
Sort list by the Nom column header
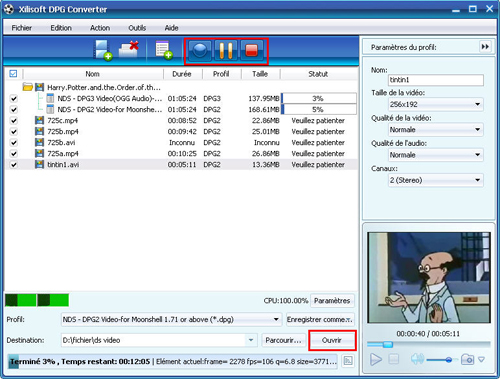point(93,74)
